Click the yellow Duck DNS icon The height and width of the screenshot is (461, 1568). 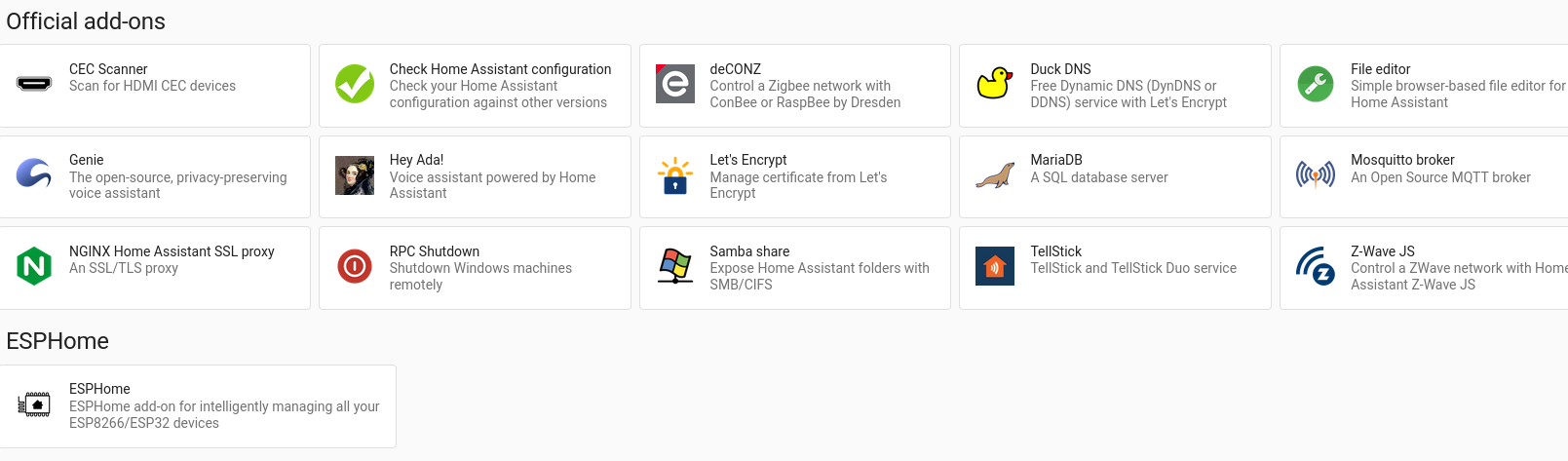click(x=995, y=84)
